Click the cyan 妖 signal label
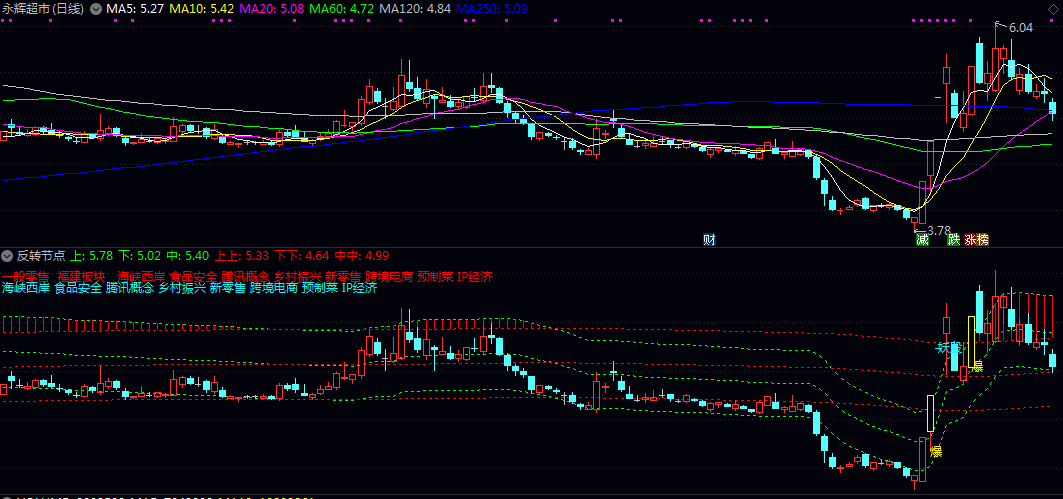Viewport: 1063px width, 499px height. pyautogui.click(x=943, y=348)
